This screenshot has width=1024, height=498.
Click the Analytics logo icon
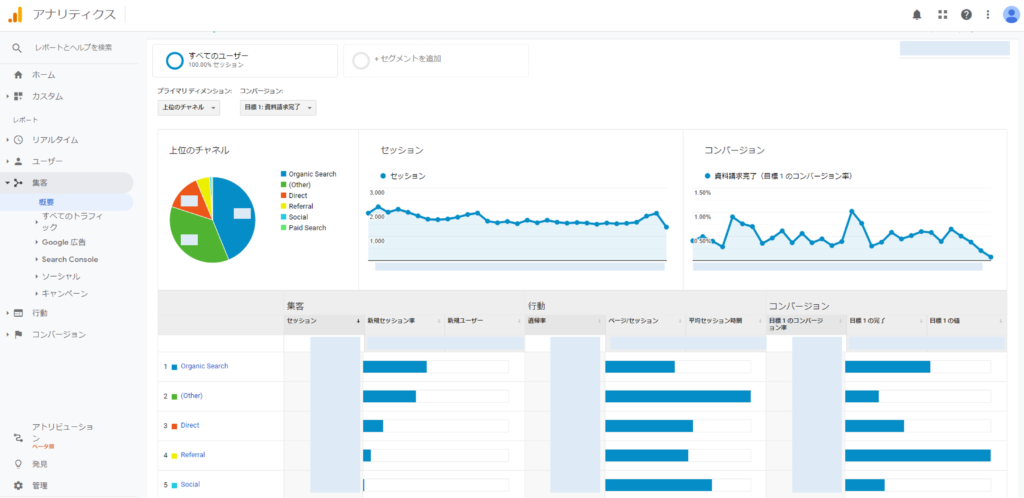15,14
